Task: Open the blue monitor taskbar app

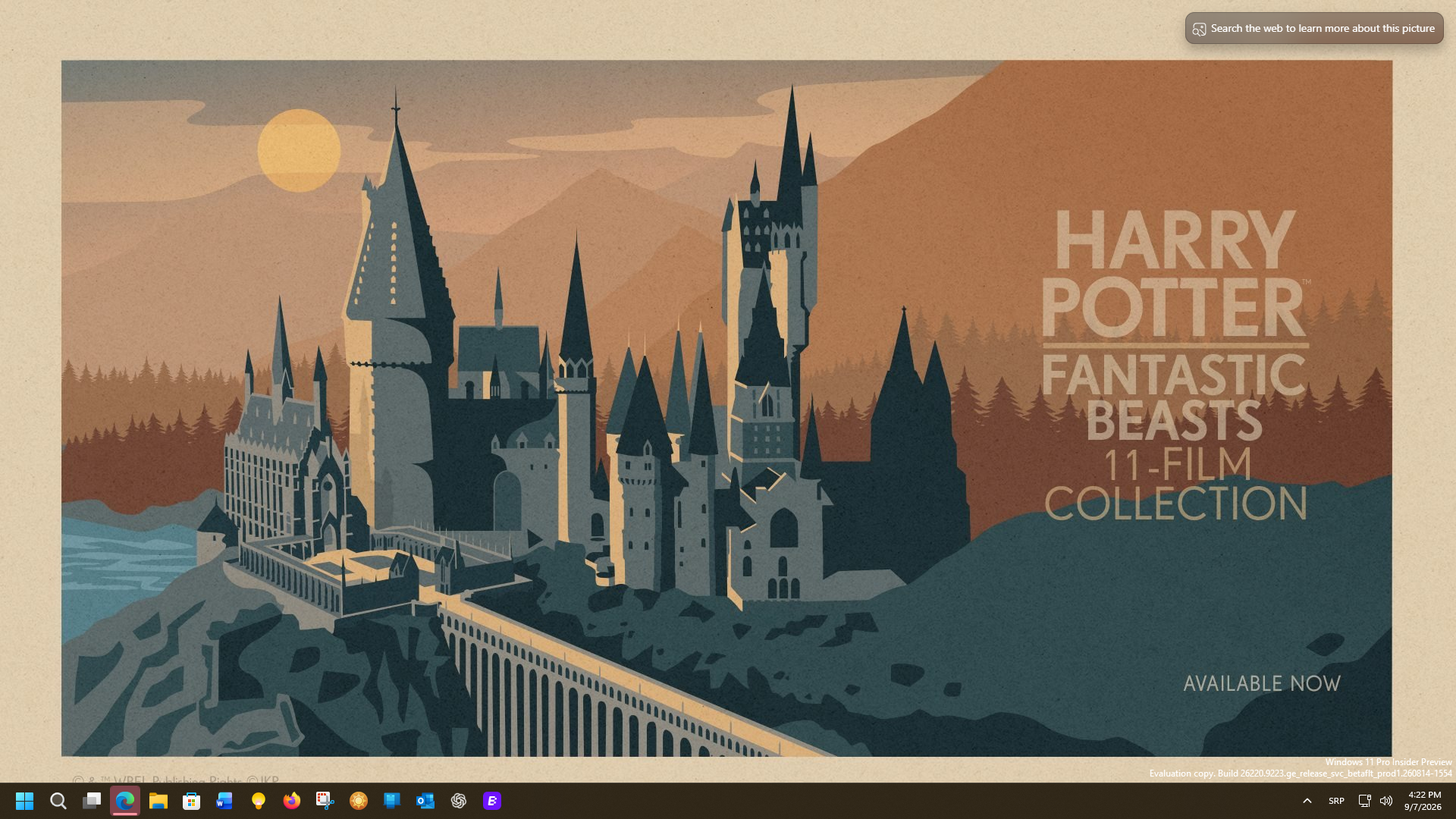Action: (392, 801)
